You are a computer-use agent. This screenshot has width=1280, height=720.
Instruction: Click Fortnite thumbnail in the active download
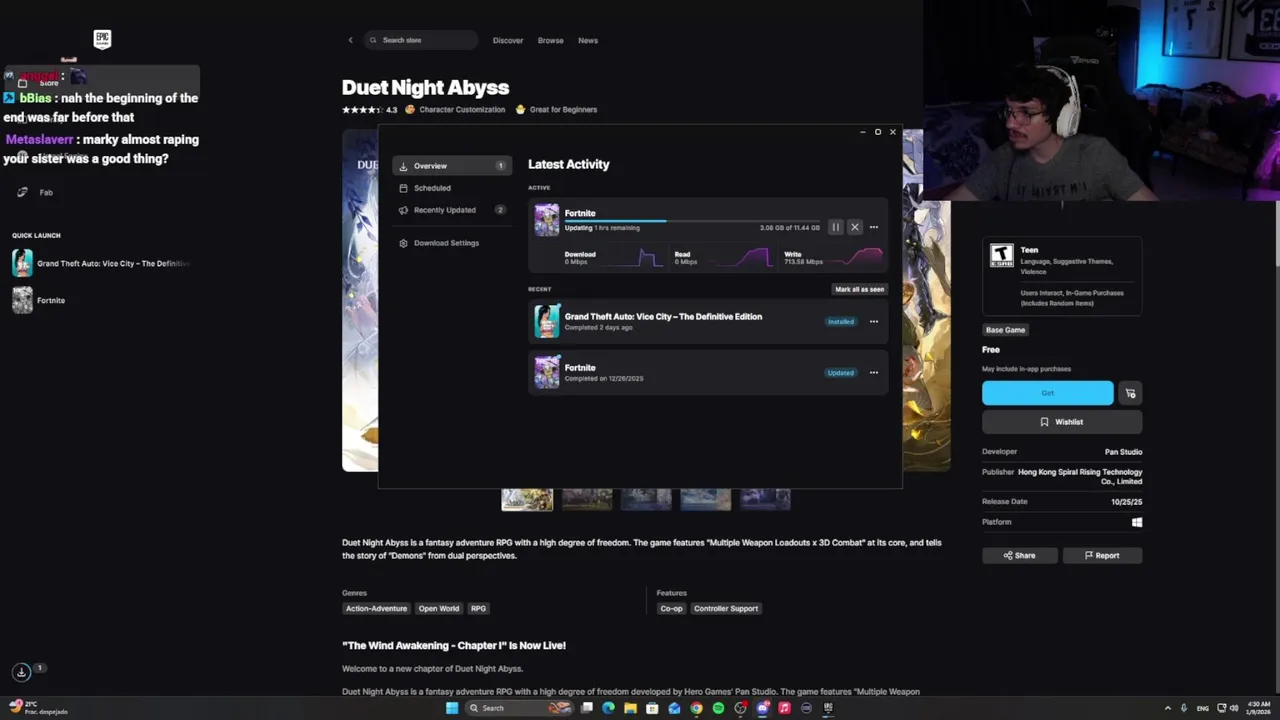tap(547, 220)
